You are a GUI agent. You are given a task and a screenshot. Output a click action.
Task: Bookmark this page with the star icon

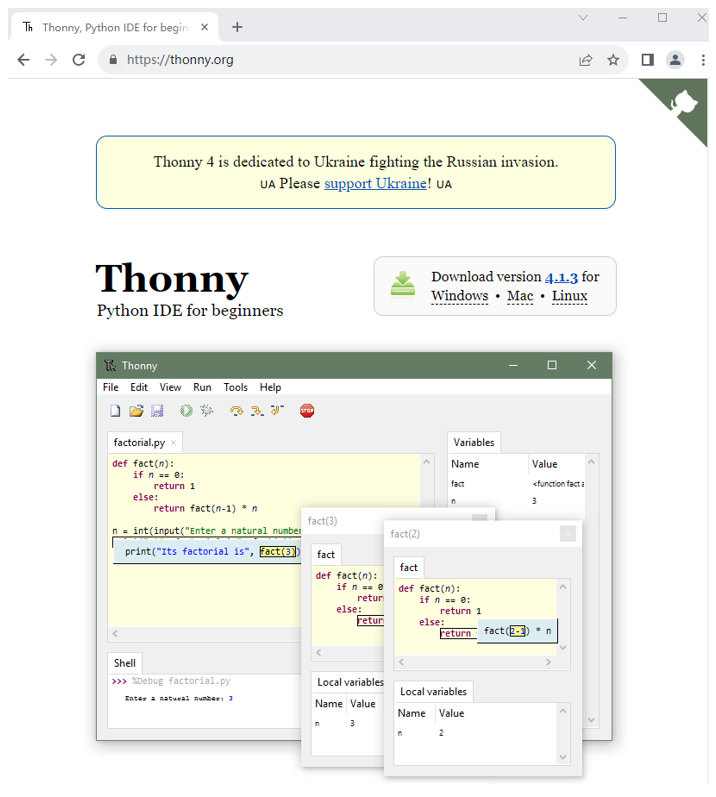point(613,60)
